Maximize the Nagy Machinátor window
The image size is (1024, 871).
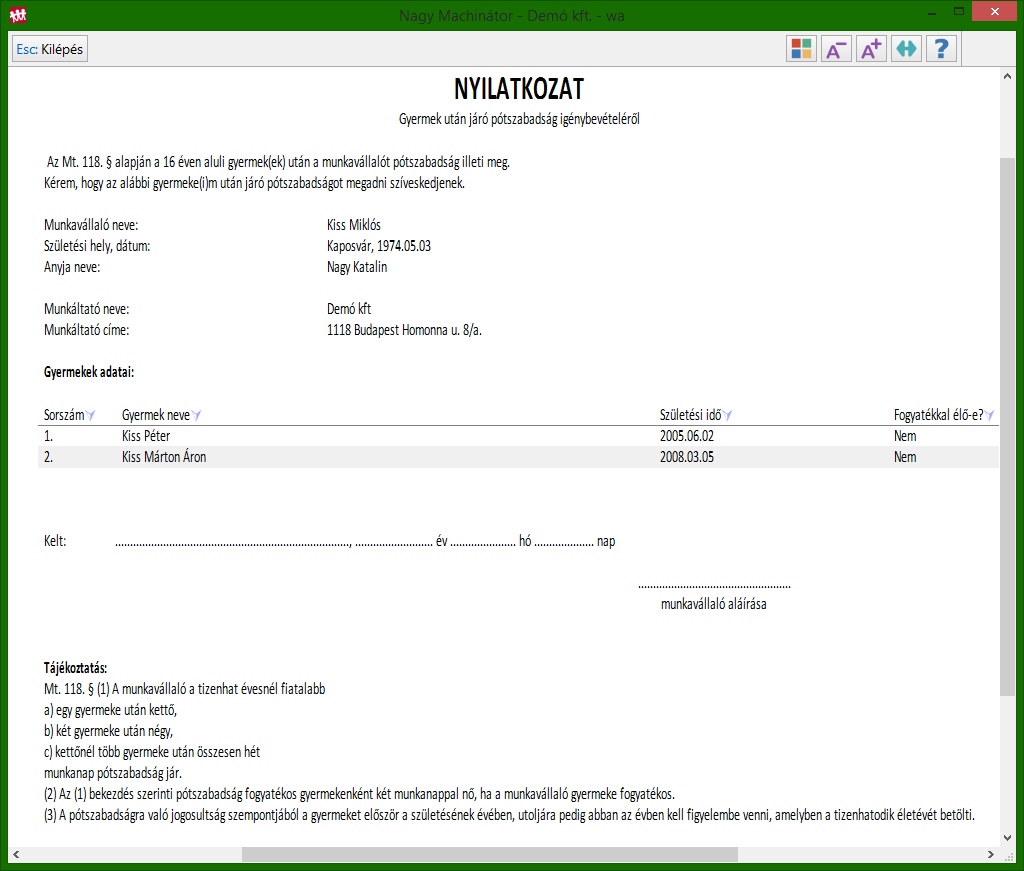coord(959,12)
